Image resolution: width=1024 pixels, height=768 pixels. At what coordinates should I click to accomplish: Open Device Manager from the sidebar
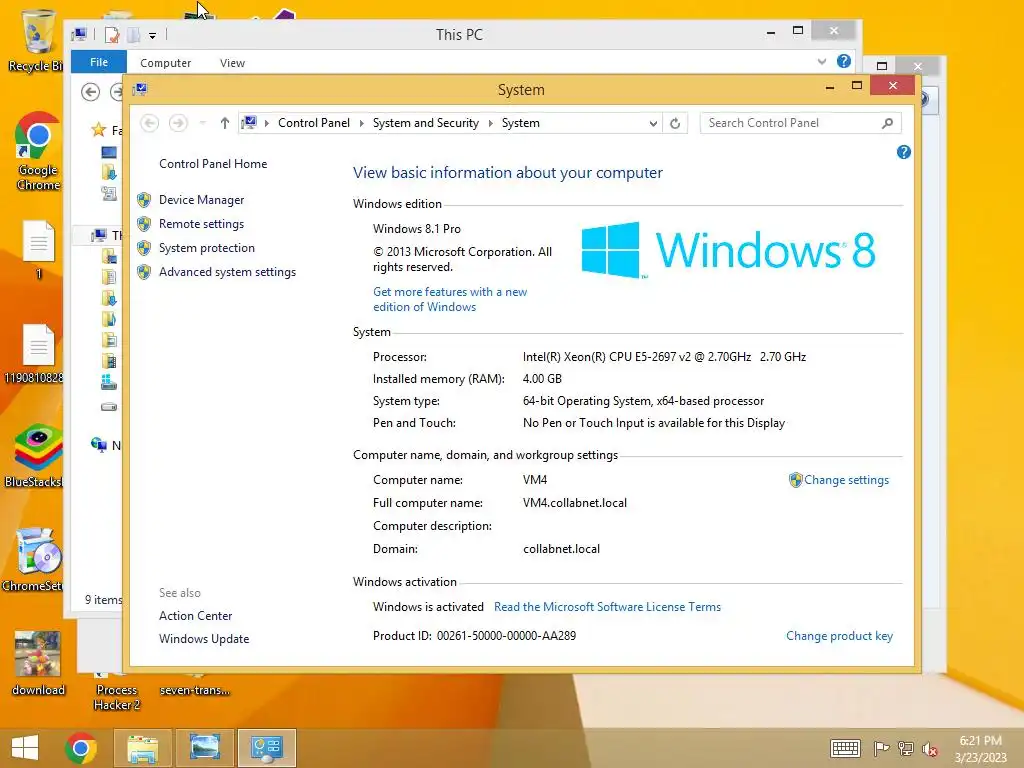(201, 200)
